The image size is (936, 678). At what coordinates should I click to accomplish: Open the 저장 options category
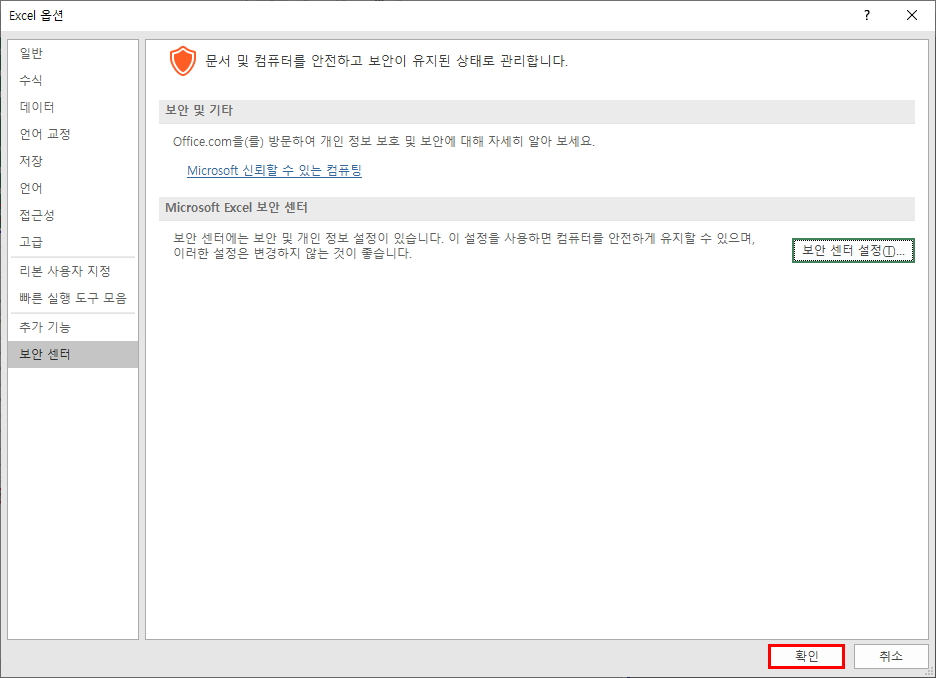click(x=73, y=161)
